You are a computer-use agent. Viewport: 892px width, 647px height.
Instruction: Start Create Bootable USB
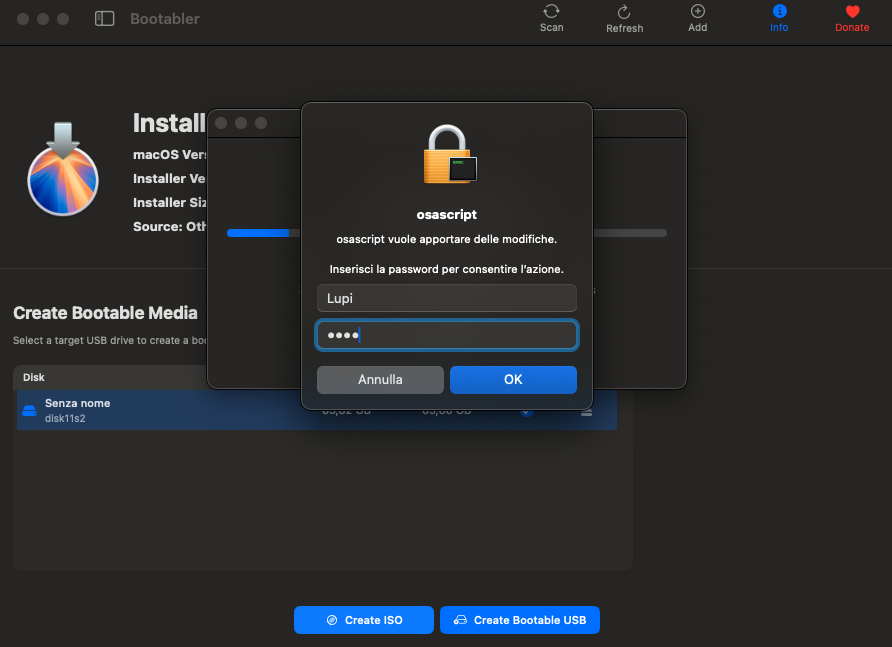click(x=520, y=620)
